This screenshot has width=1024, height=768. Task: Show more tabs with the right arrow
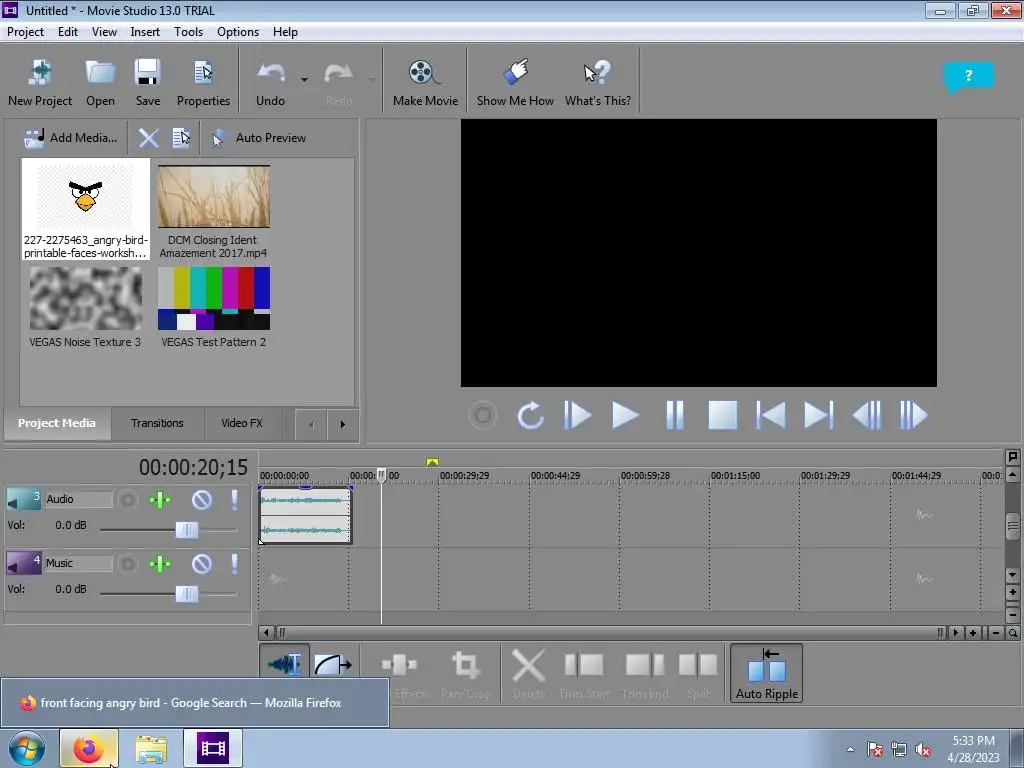click(x=342, y=424)
